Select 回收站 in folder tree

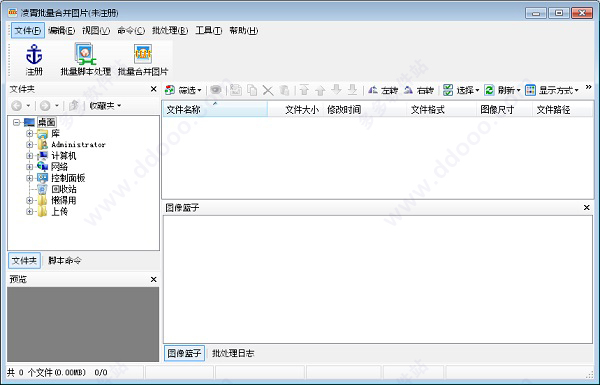point(64,189)
